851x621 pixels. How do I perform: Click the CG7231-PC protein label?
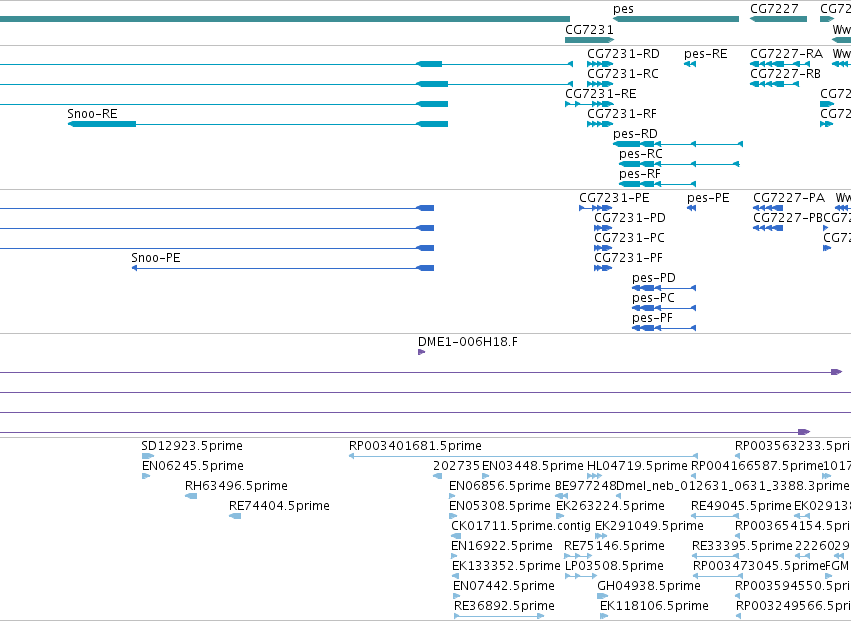[x=629, y=238]
